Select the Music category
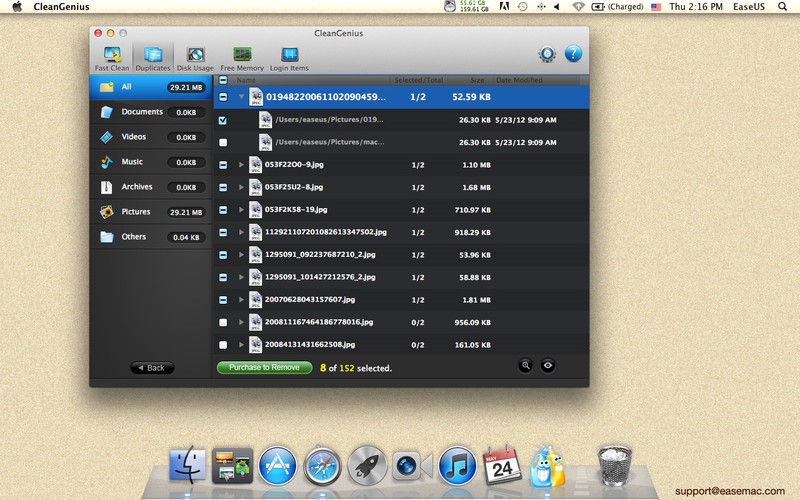This screenshot has height=500, width=800. [x=151, y=162]
